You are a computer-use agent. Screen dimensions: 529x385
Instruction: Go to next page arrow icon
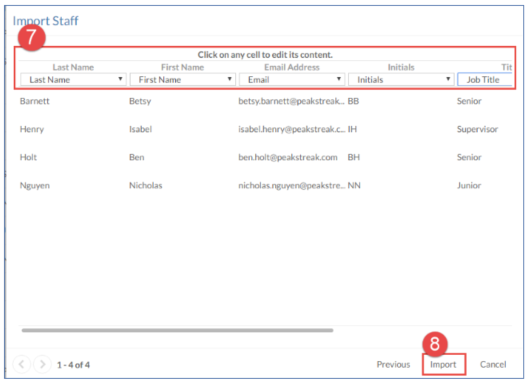click(43, 364)
